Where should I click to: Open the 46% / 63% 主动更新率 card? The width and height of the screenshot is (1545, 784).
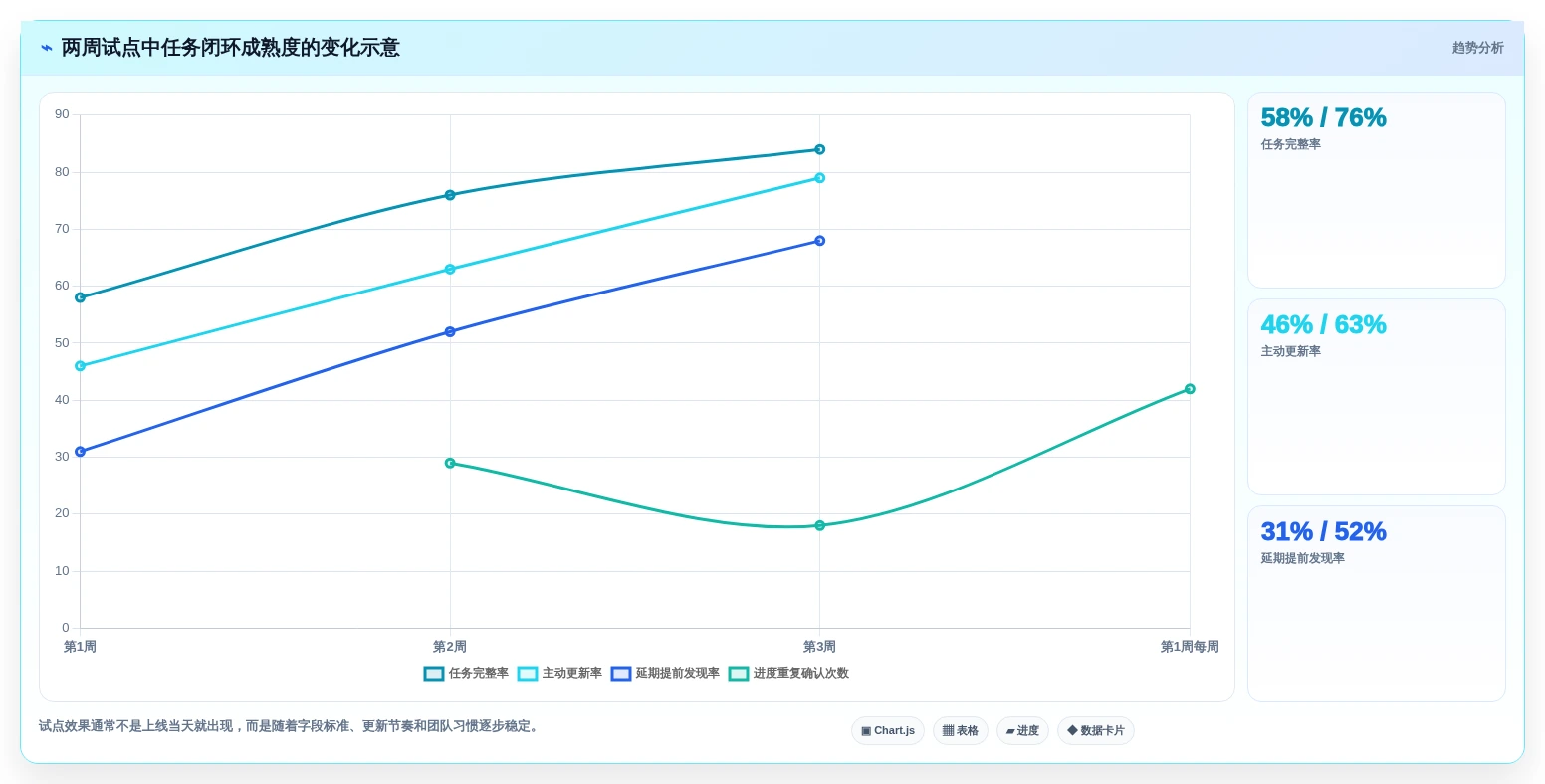pyautogui.click(x=1377, y=397)
